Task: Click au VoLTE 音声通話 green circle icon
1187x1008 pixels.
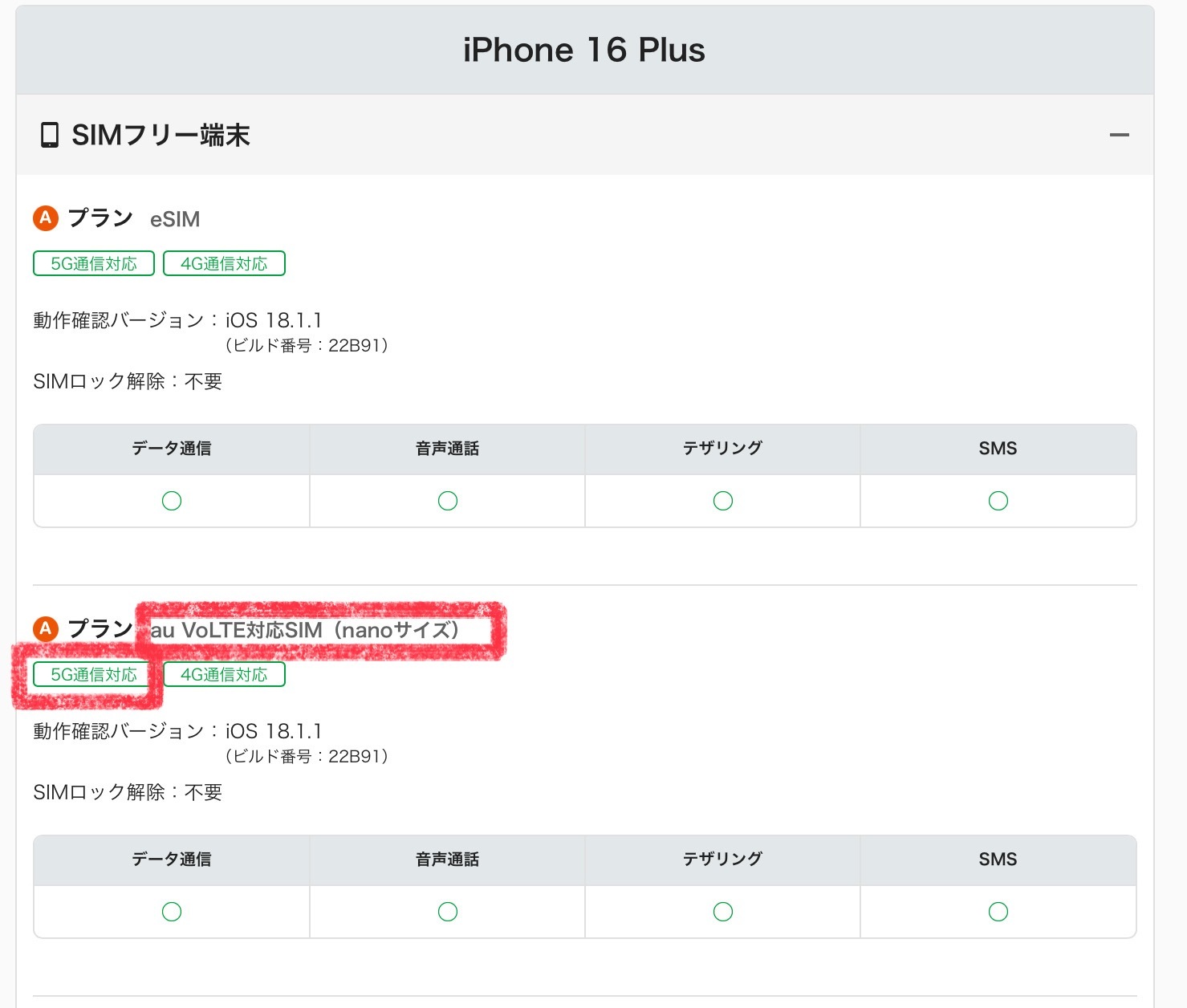Action: tap(448, 912)
